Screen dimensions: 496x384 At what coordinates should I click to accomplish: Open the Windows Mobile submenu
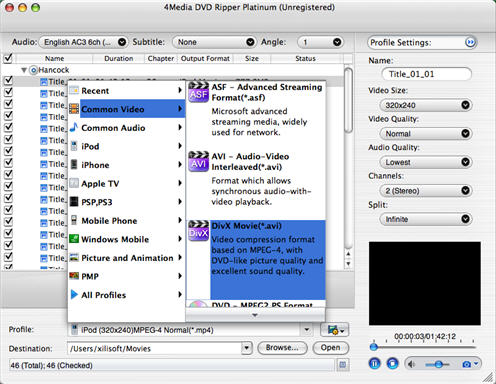[x=127, y=239]
